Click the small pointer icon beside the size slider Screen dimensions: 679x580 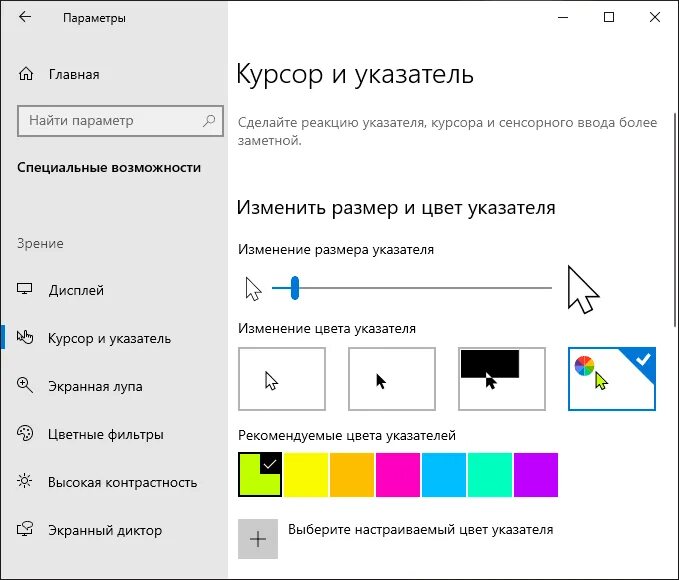[253, 289]
